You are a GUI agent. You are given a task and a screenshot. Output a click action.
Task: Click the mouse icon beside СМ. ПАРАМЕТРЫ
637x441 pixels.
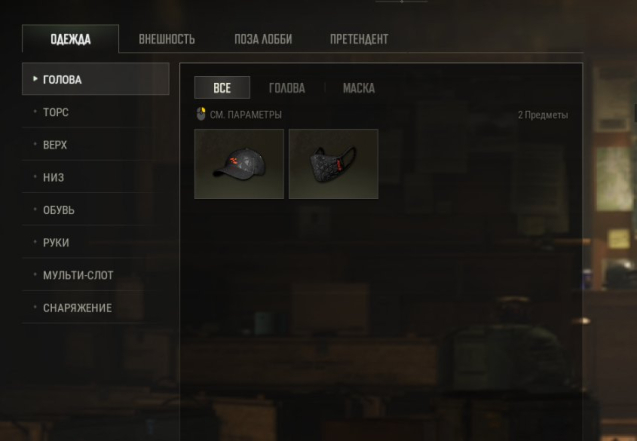201,114
